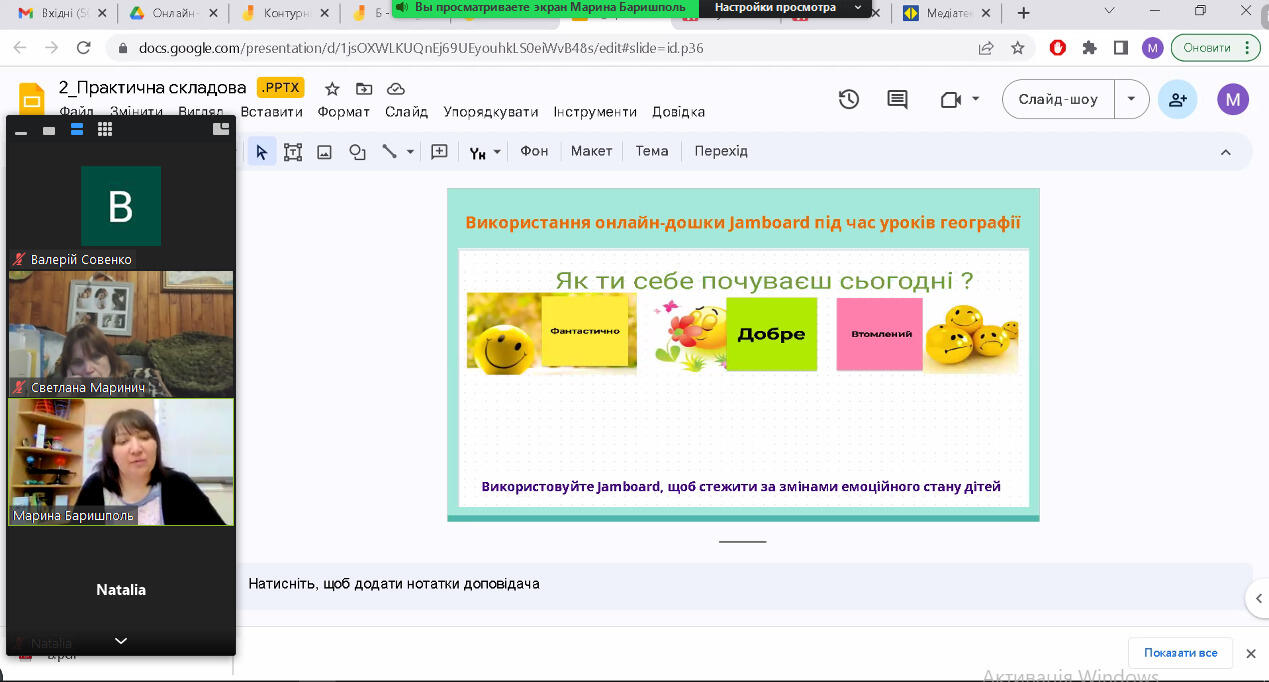Choose the text box tool

click(293, 152)
